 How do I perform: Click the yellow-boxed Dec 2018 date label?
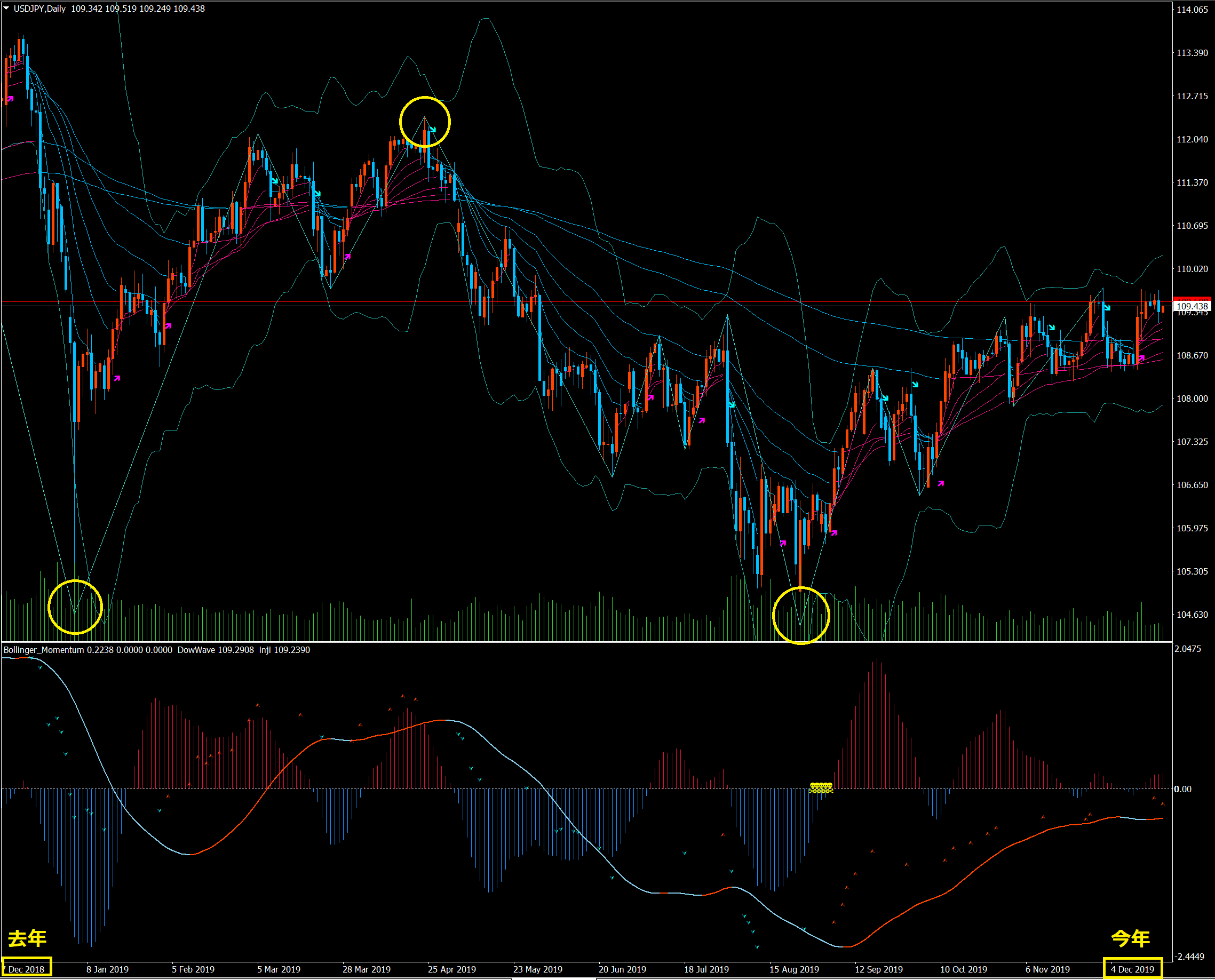tap(27, 969)
